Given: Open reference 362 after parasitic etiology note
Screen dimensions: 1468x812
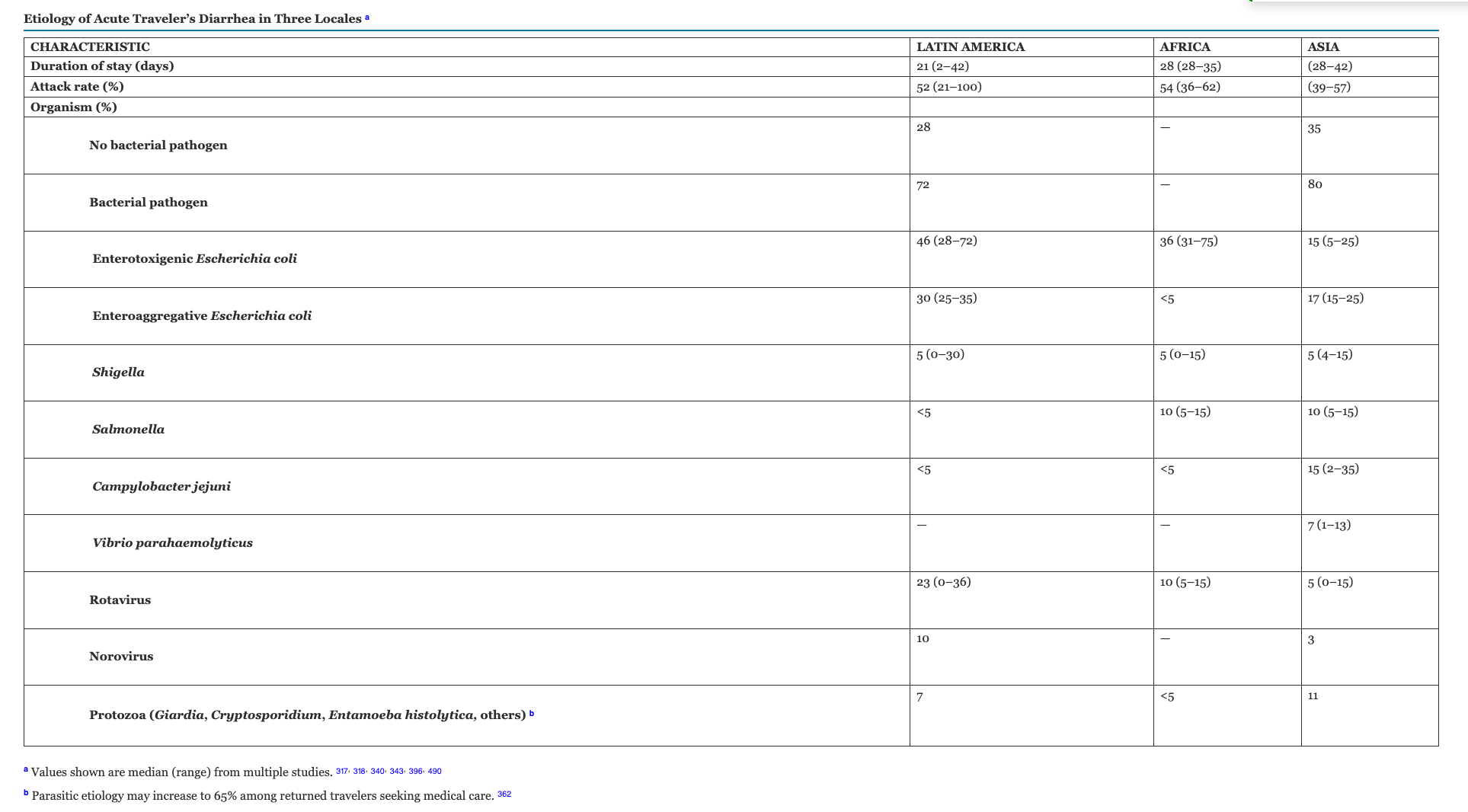Looking at the screenshot, I should 504,794.
